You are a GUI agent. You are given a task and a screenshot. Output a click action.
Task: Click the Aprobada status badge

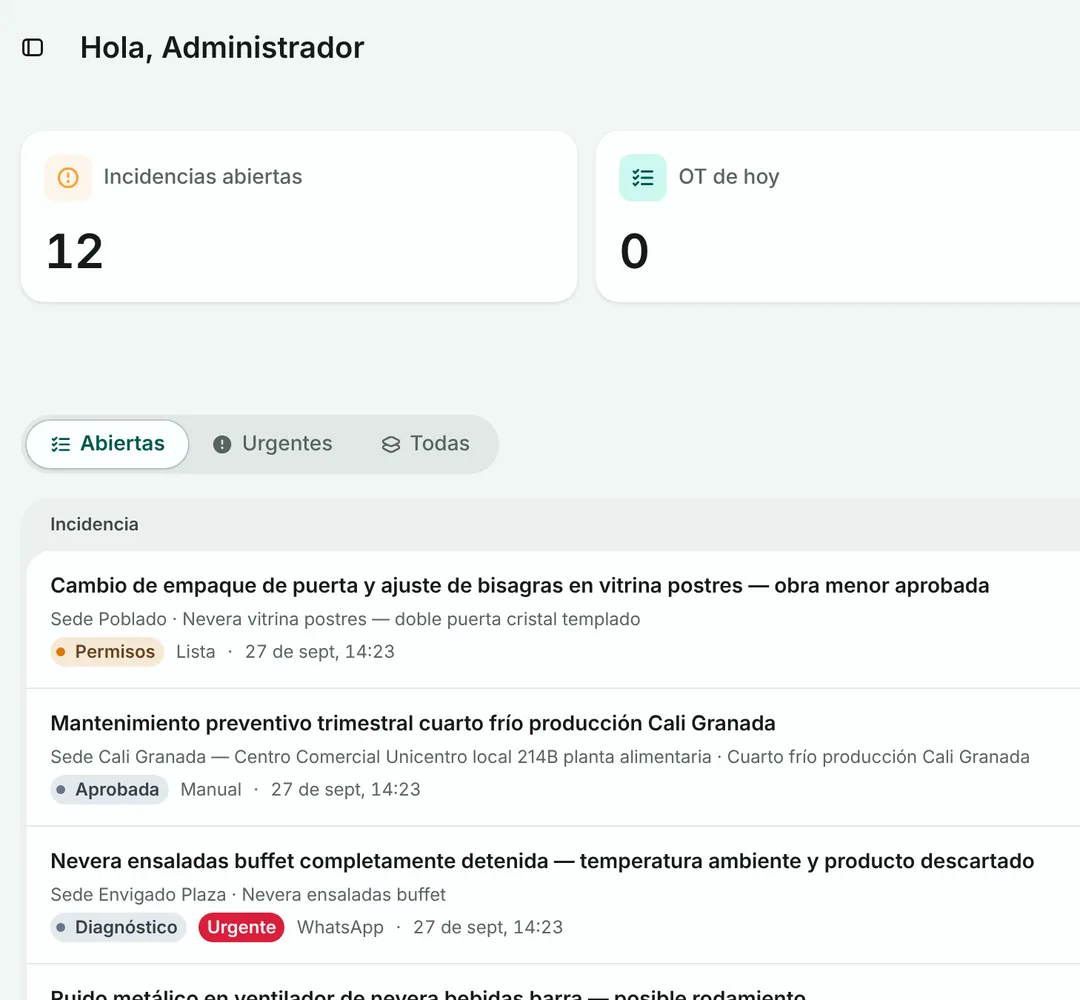[109, 789]
